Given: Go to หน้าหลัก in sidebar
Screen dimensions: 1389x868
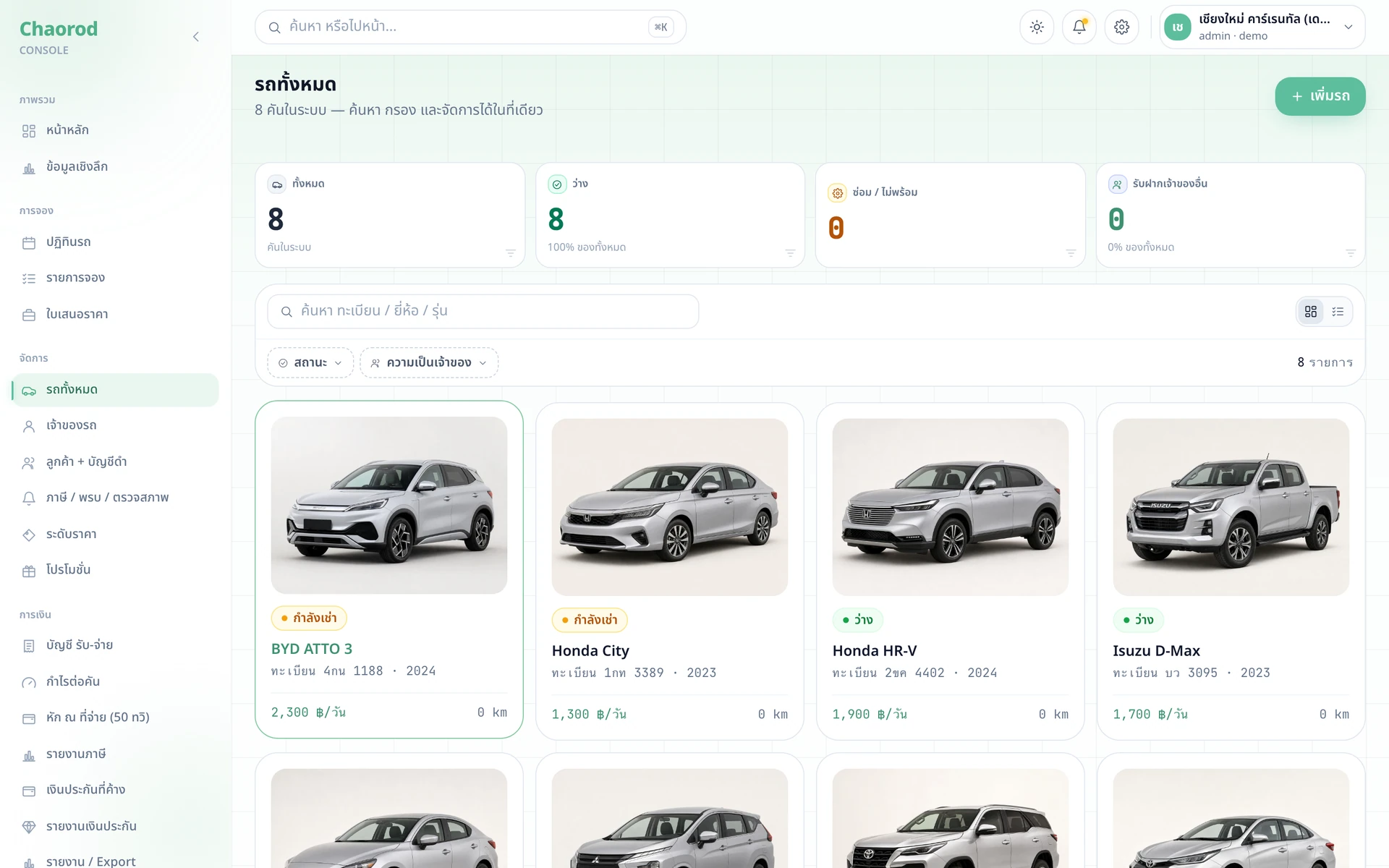Looking at the screenshot, I should point(115,130).
